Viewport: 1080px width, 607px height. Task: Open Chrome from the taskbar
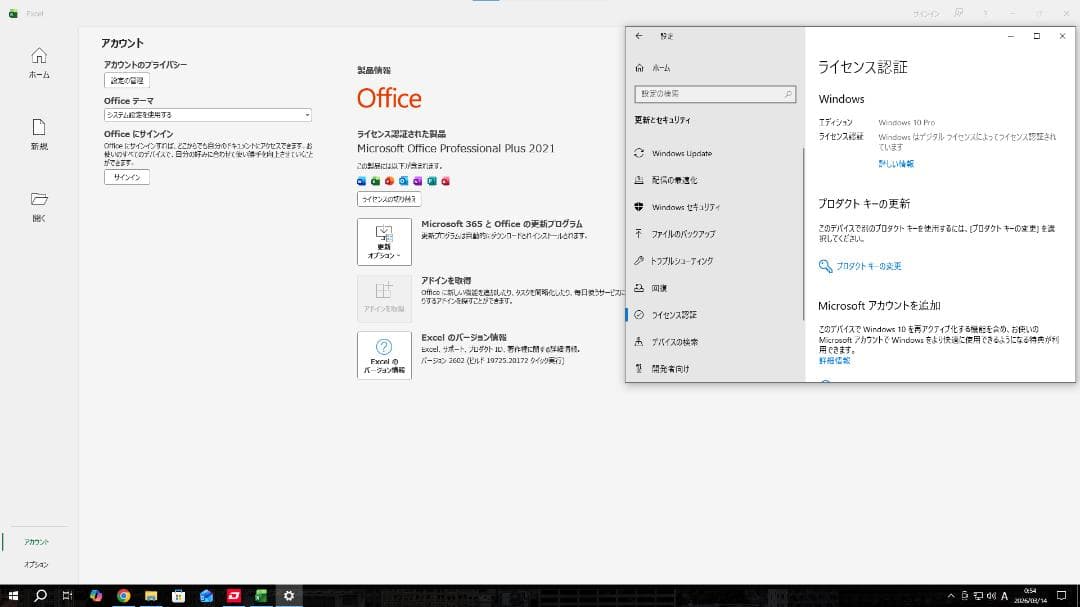pyautogui.click(x=123, y=596)
